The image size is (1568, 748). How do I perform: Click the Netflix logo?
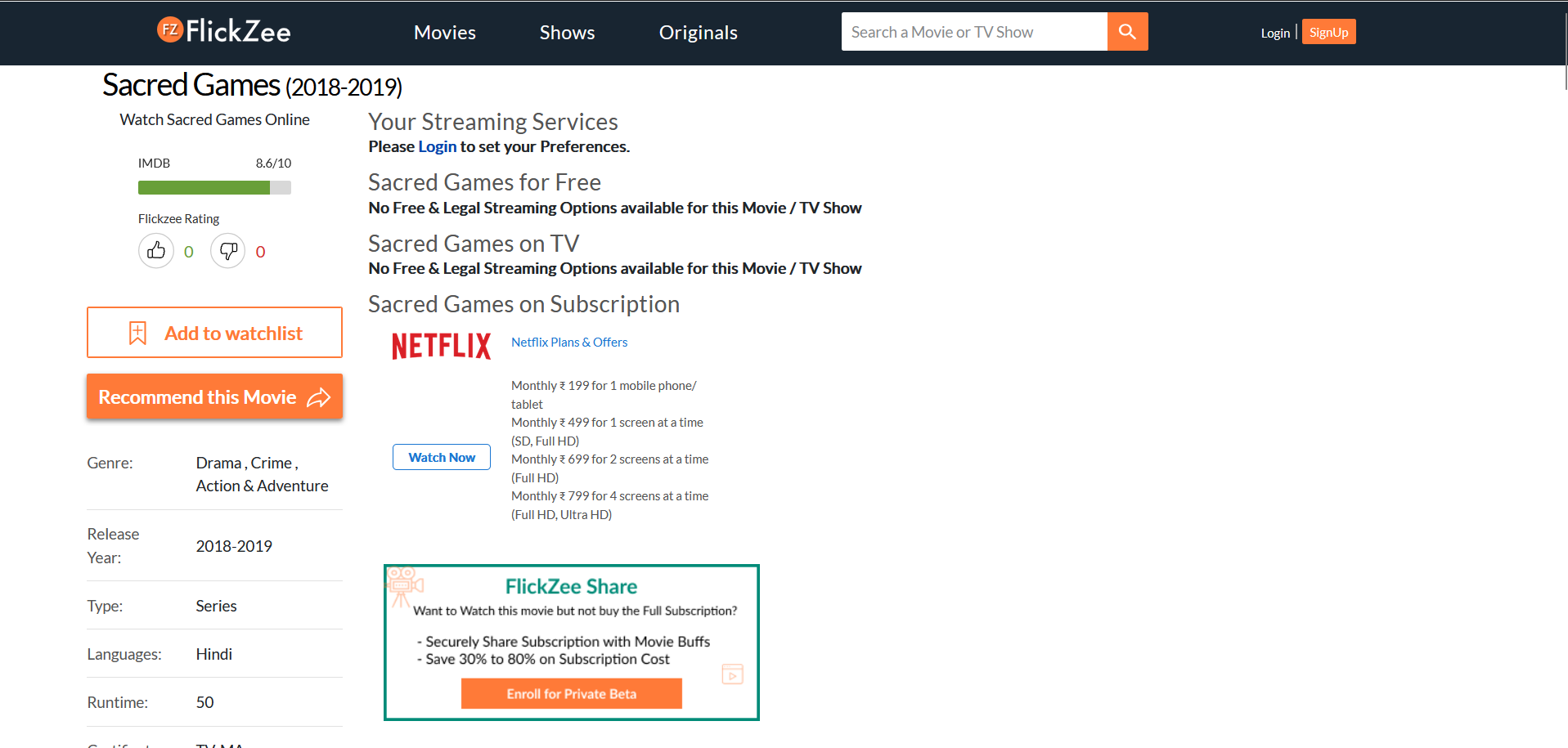442,346
